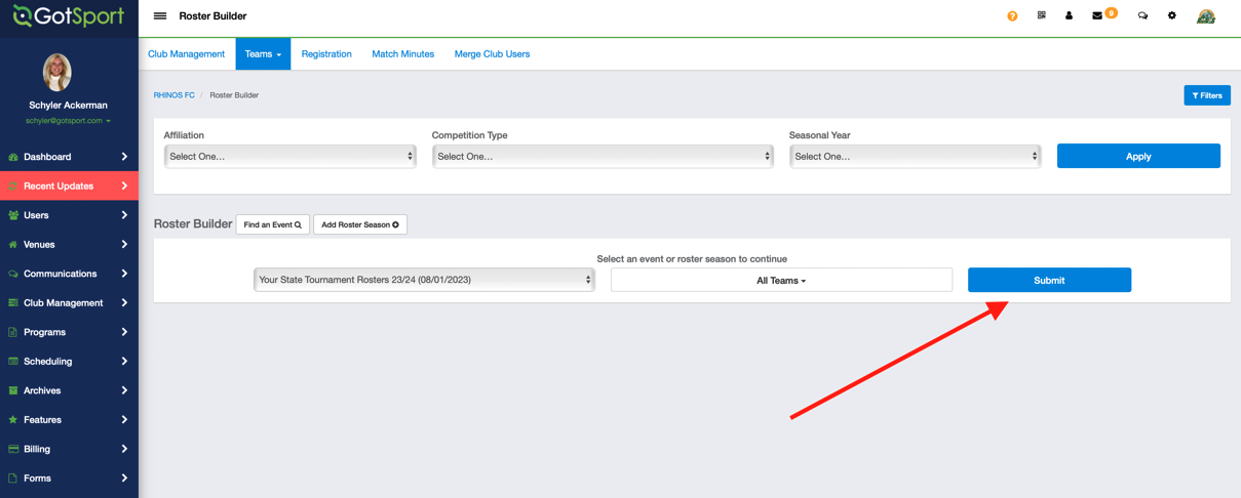Open the settings gear icon

click(x=1172, y=16)
